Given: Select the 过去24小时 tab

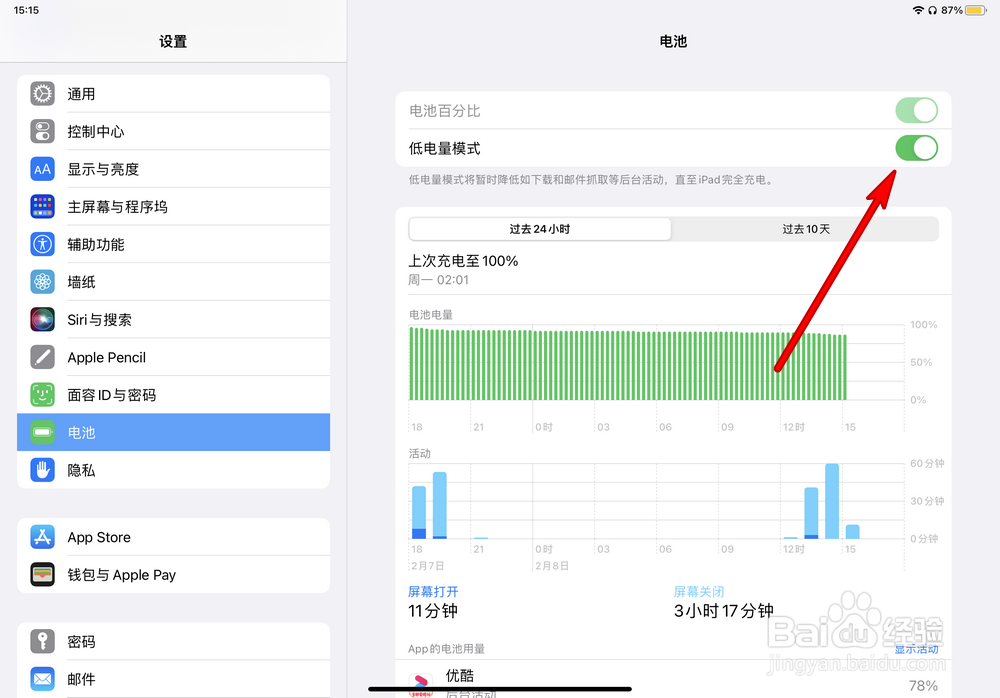Looking at the screenshot, I should click(x=539, y=228).
